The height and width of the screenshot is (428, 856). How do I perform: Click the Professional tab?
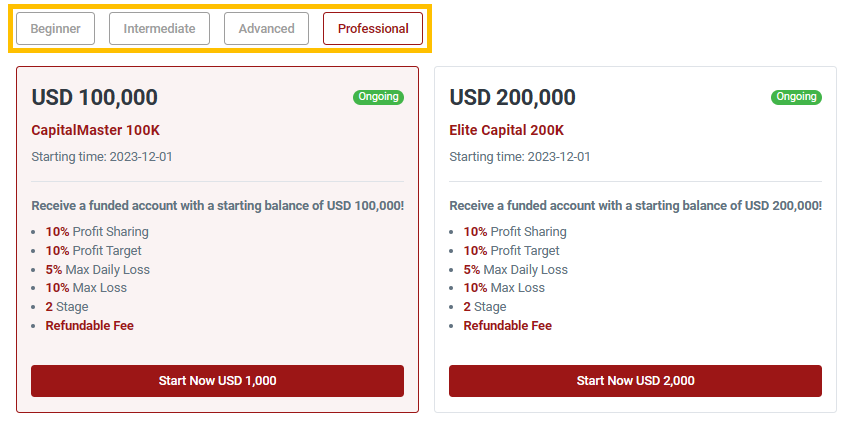[x=373, y=29]
